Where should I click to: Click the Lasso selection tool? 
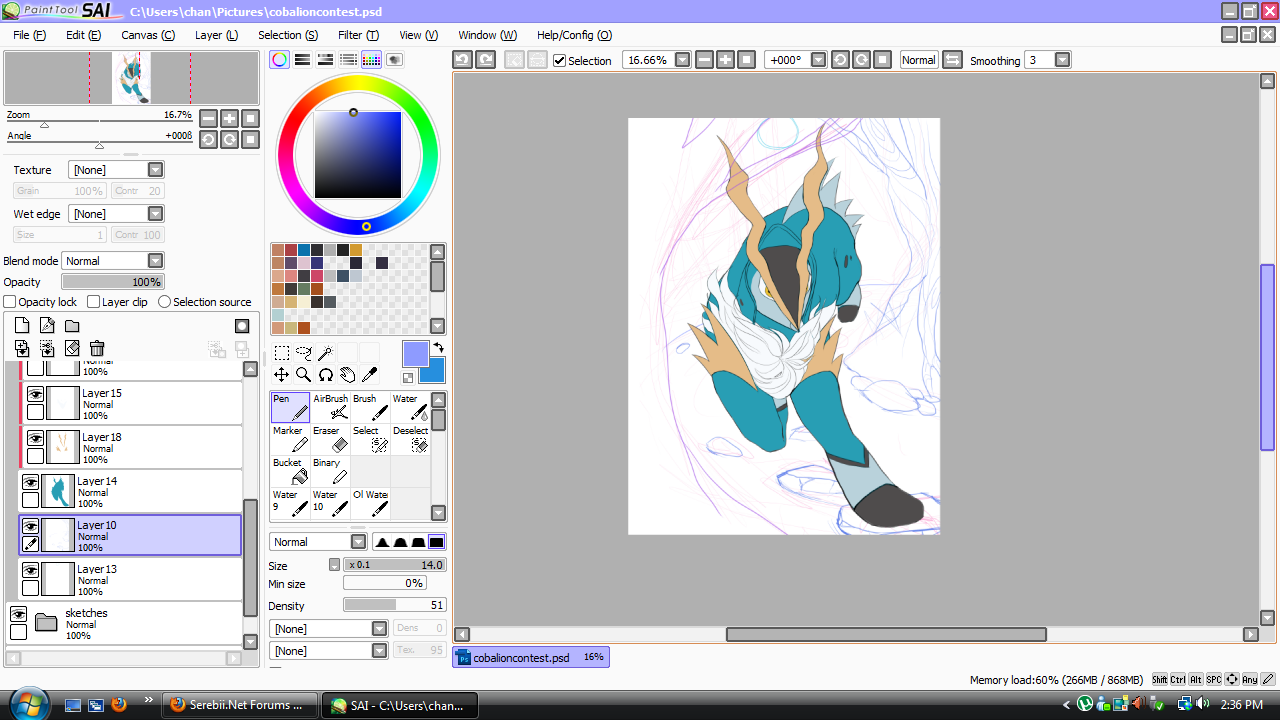[303, 353]
